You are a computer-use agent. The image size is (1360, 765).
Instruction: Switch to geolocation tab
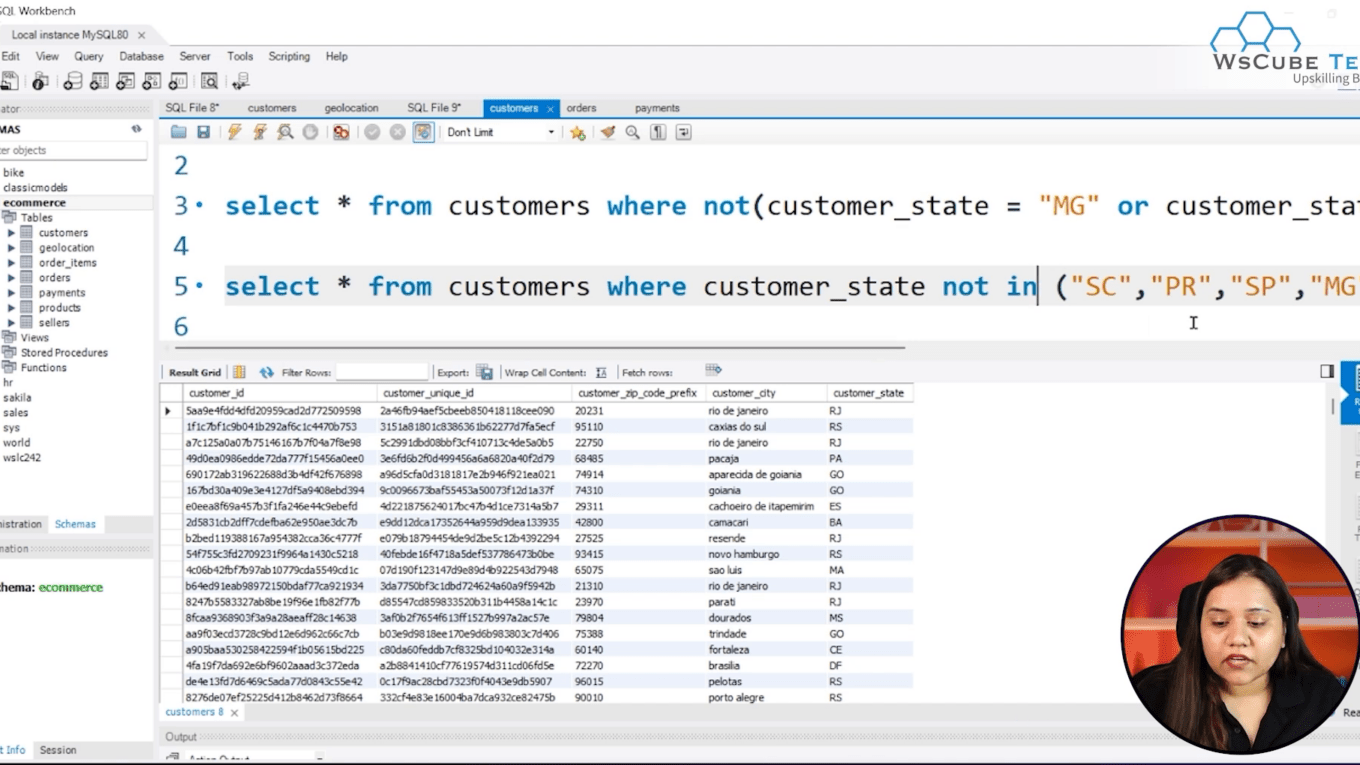click(351, 108)
